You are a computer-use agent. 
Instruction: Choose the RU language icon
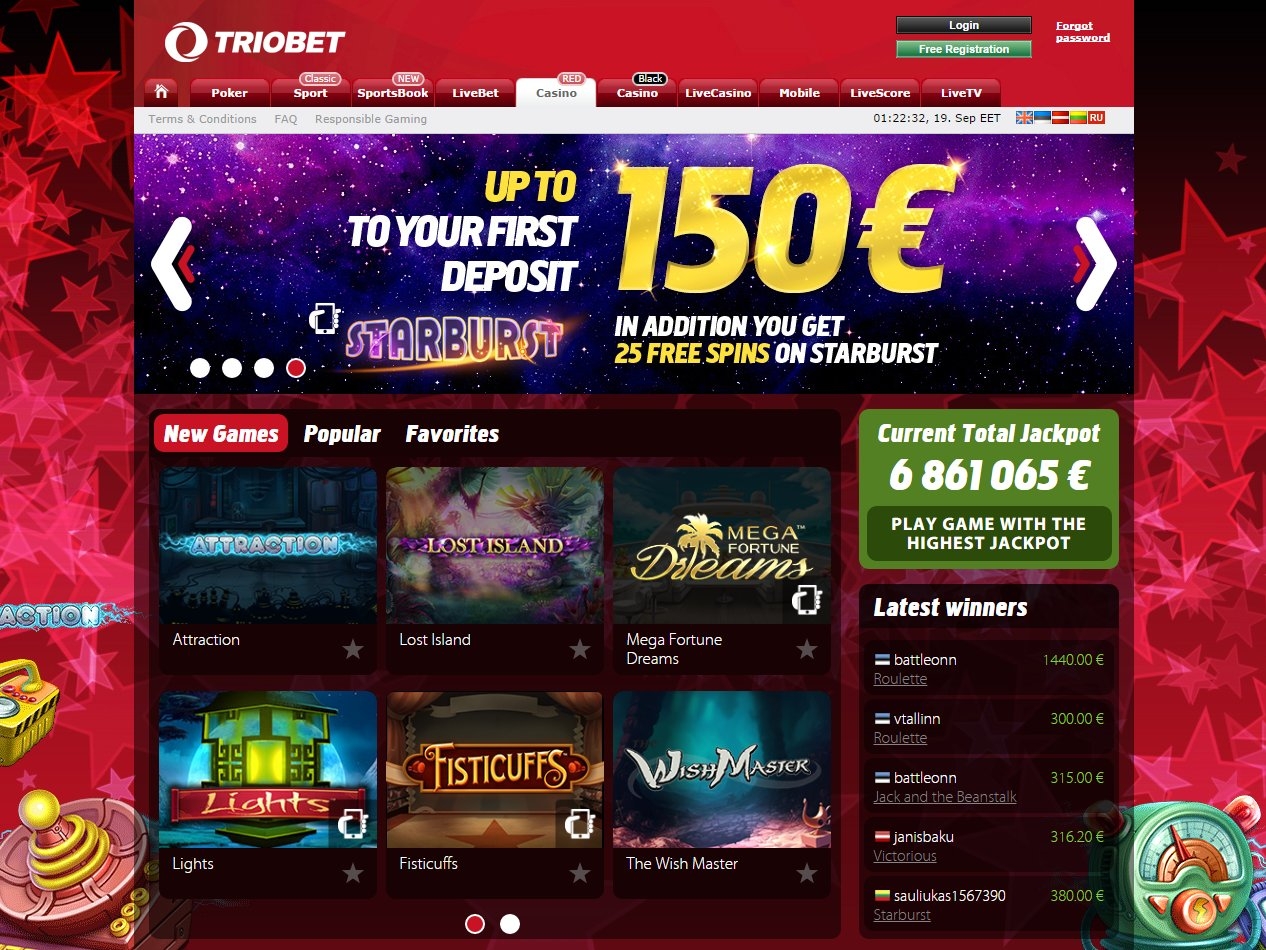point(1096,118)
